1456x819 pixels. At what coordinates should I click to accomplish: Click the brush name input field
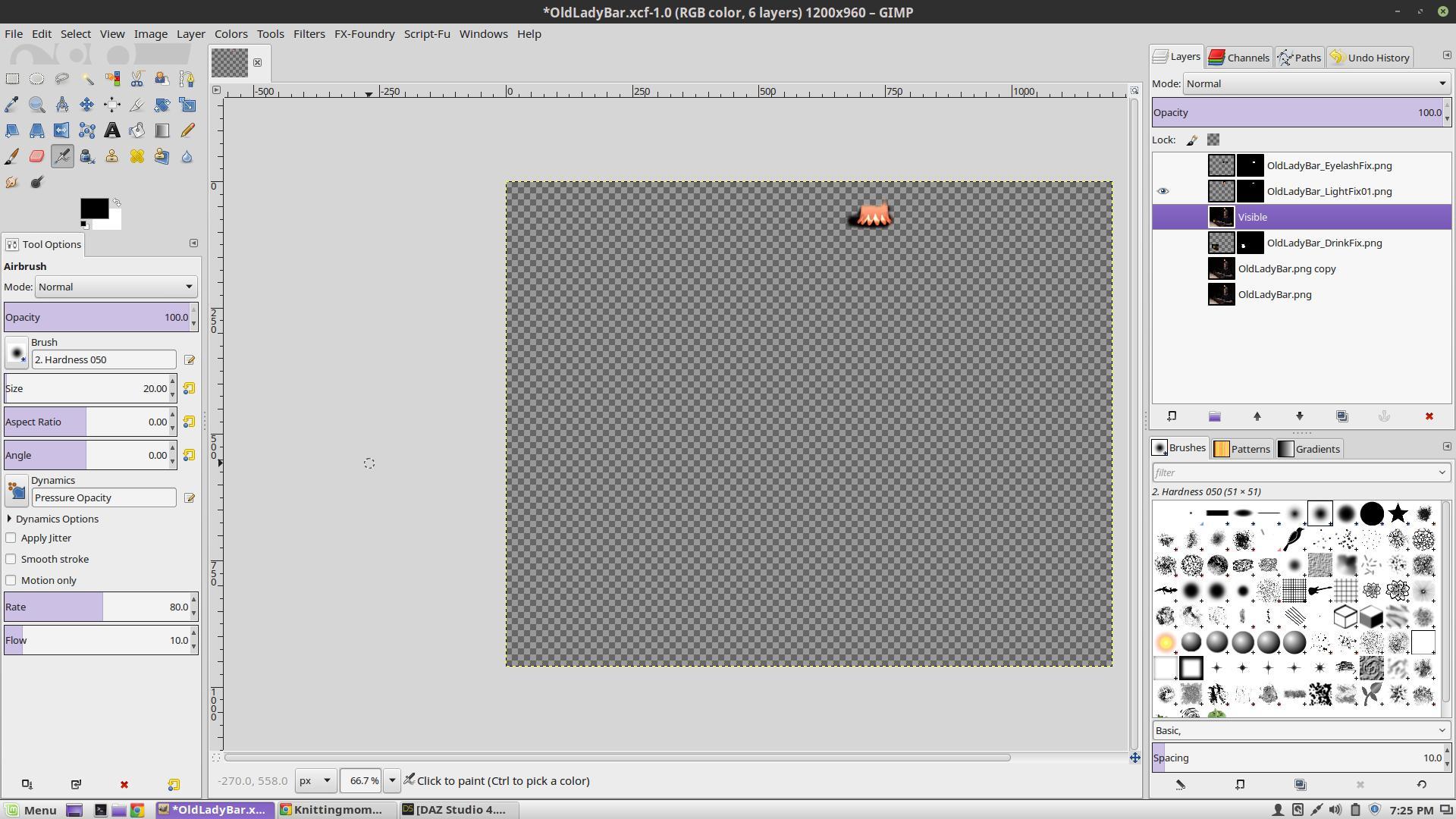click(103, 359)
